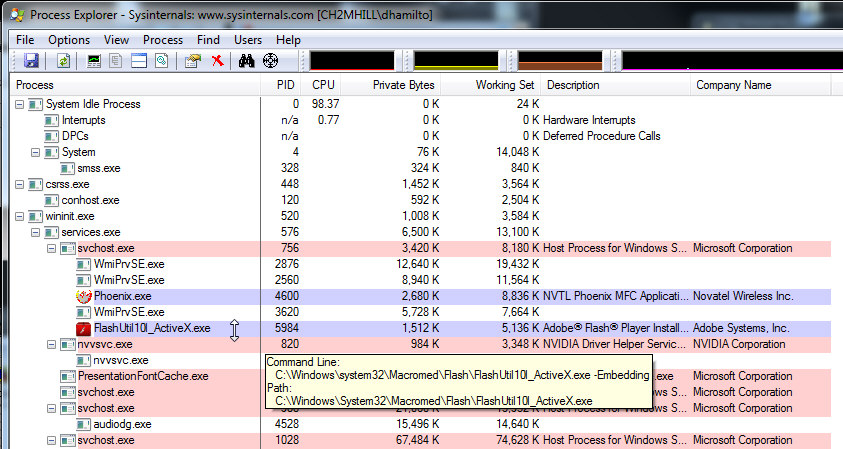Sort by the Process column header
Image resolution: width=843 pixels, height=449 pixels.
(135, 85)
